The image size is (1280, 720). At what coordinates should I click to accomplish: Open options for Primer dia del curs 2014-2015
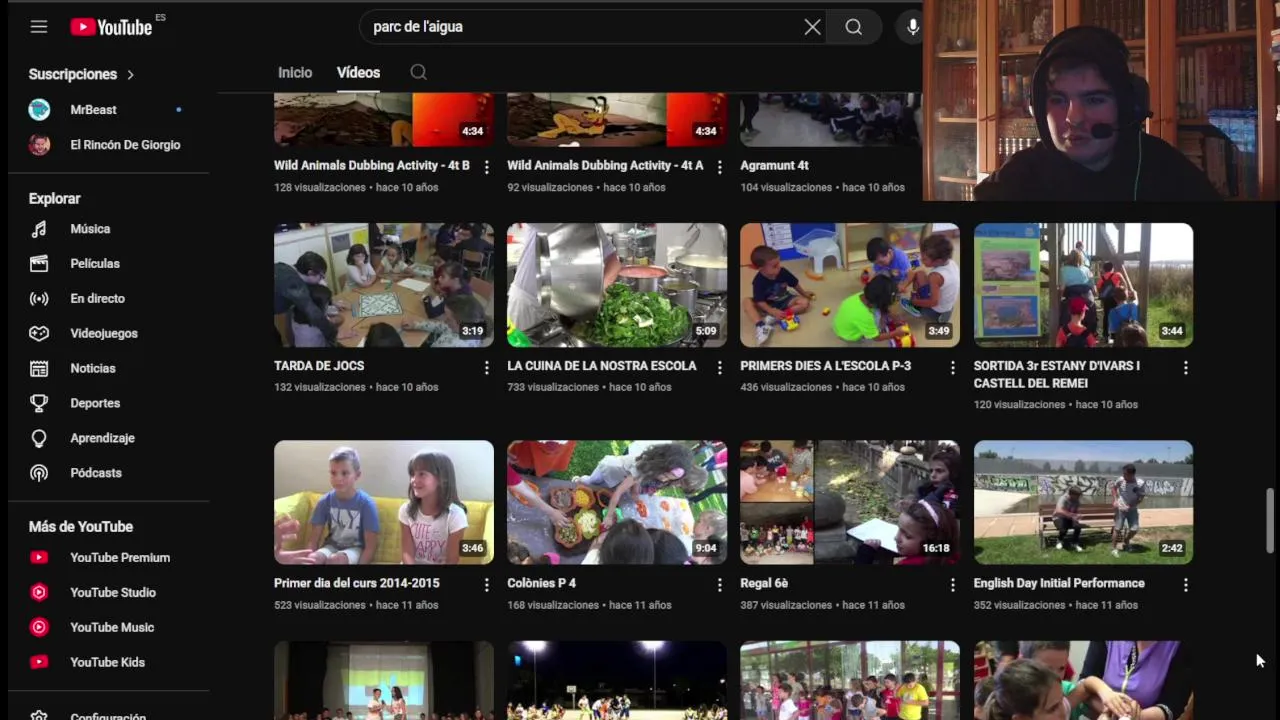(487, 585)
